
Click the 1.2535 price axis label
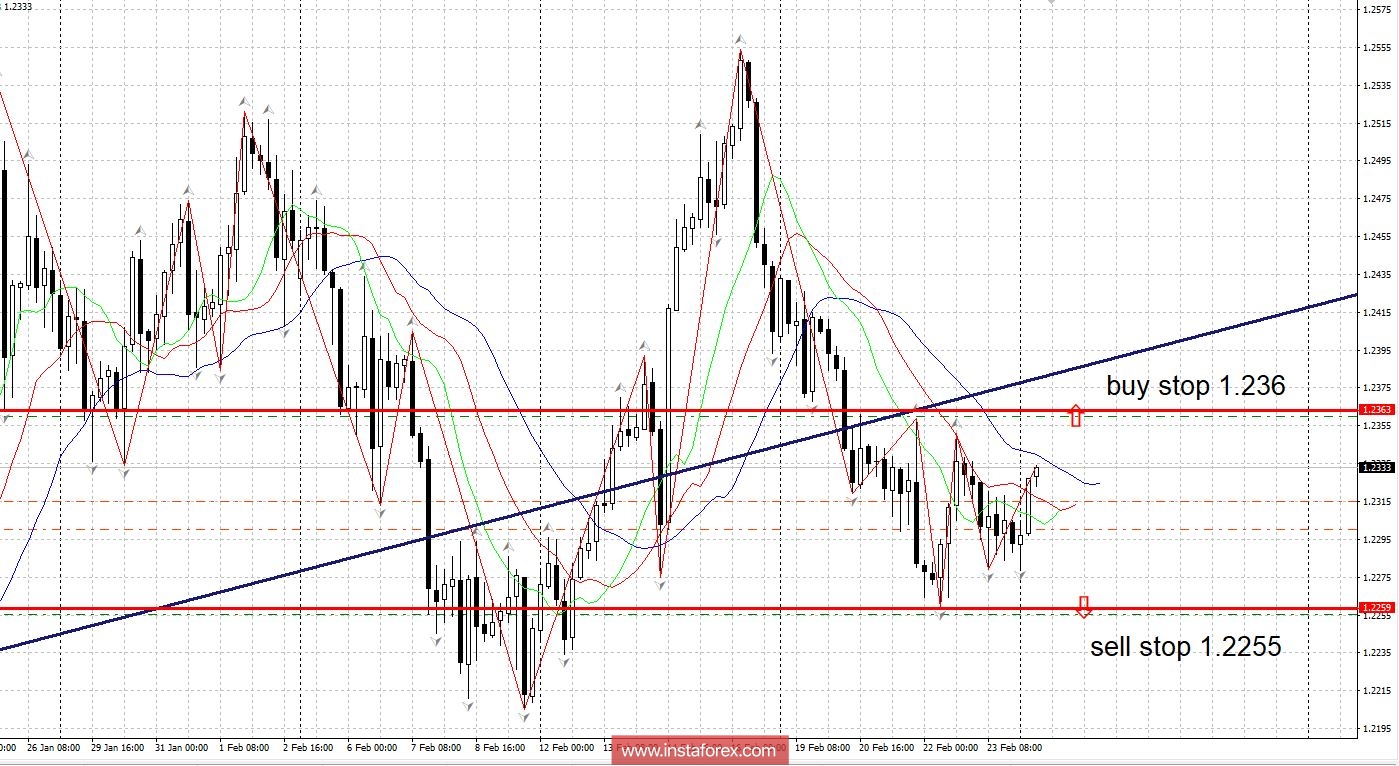[1377, 85]
